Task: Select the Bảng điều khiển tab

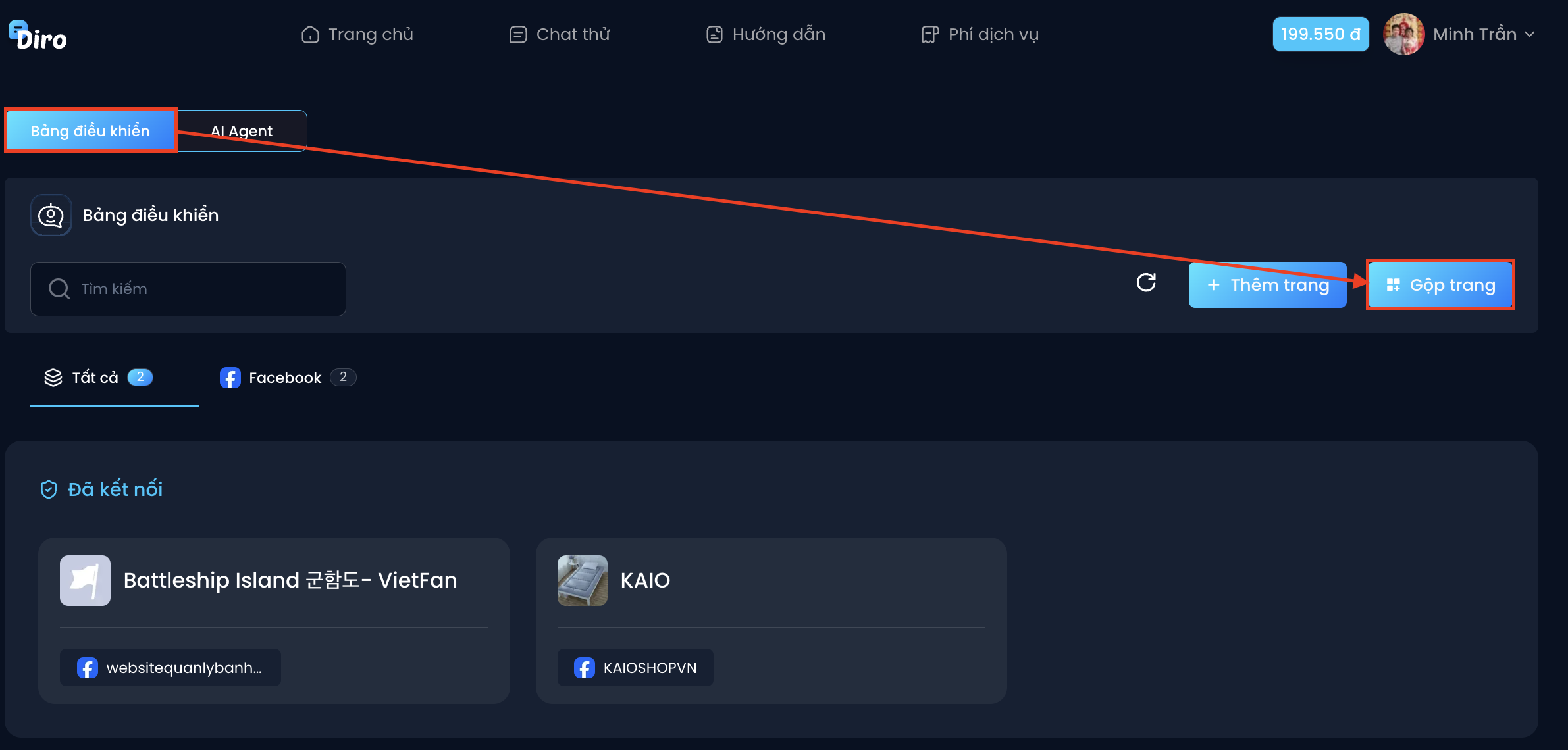Action: (90, 130)
